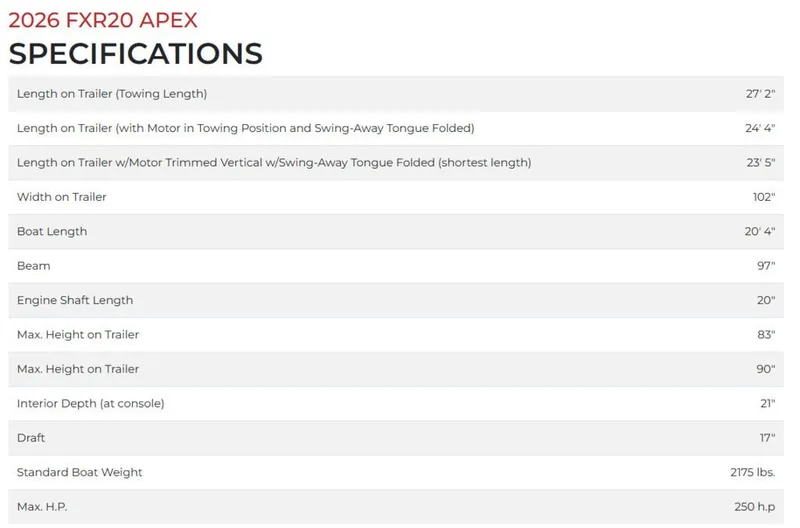Click the SPECIFICATIONS heading
The height and width of the screenshot is (528, 800).
136,53
